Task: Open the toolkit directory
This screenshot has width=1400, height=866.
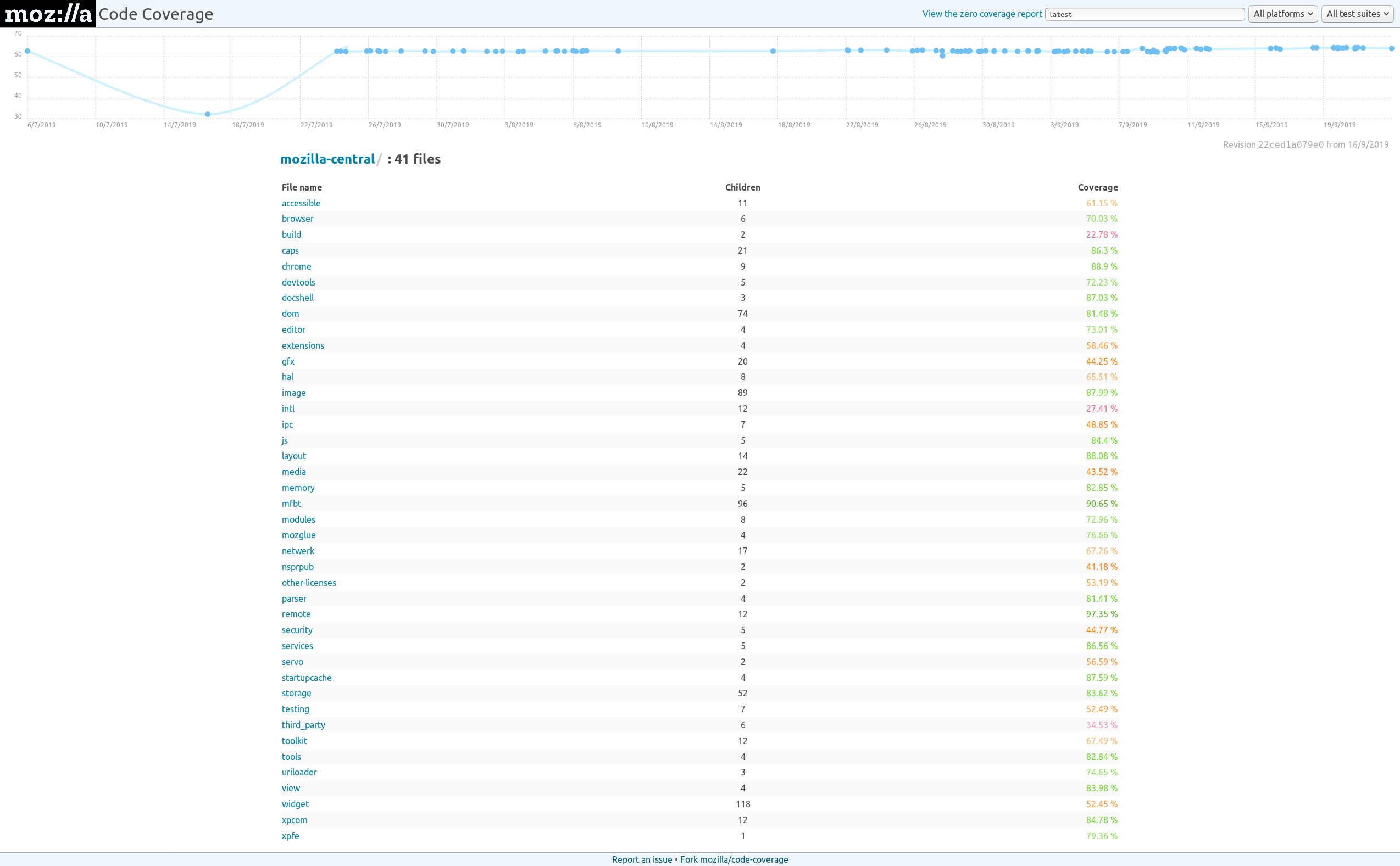Action: tap(294, 741)
